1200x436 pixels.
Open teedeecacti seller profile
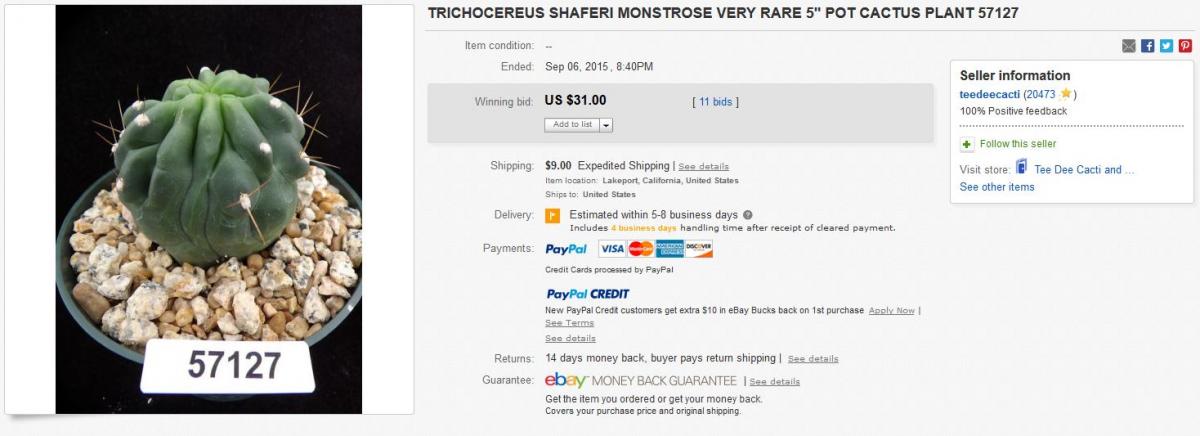[x=989, y=94]
